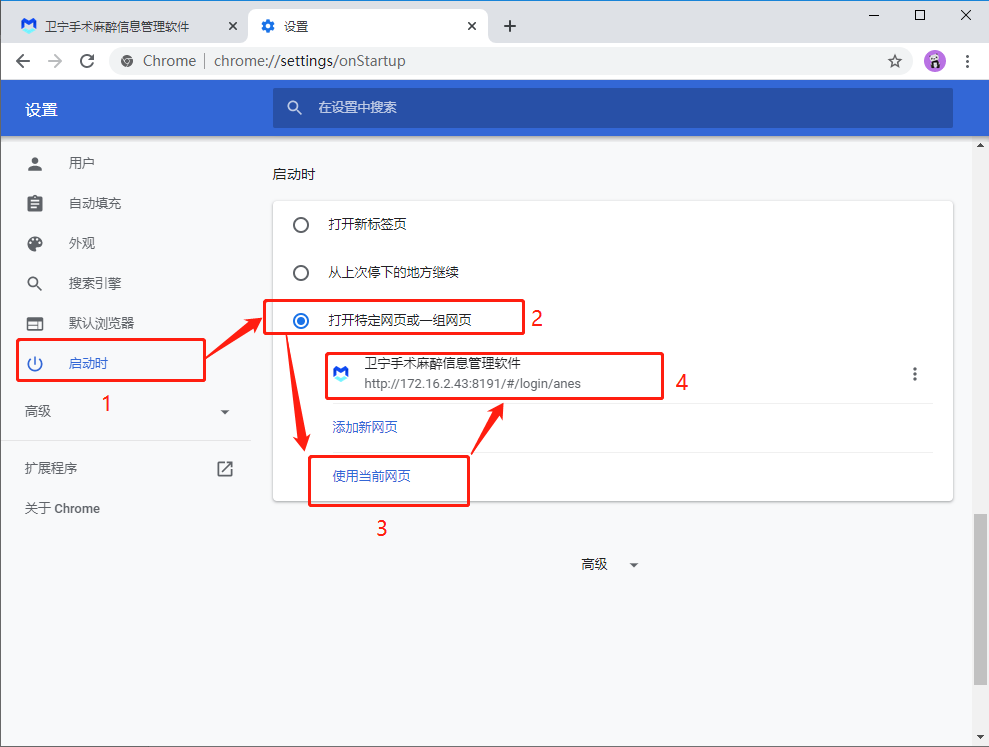
Task: Open more actions for the 卫宁 startup page
Action: (915, 374)
